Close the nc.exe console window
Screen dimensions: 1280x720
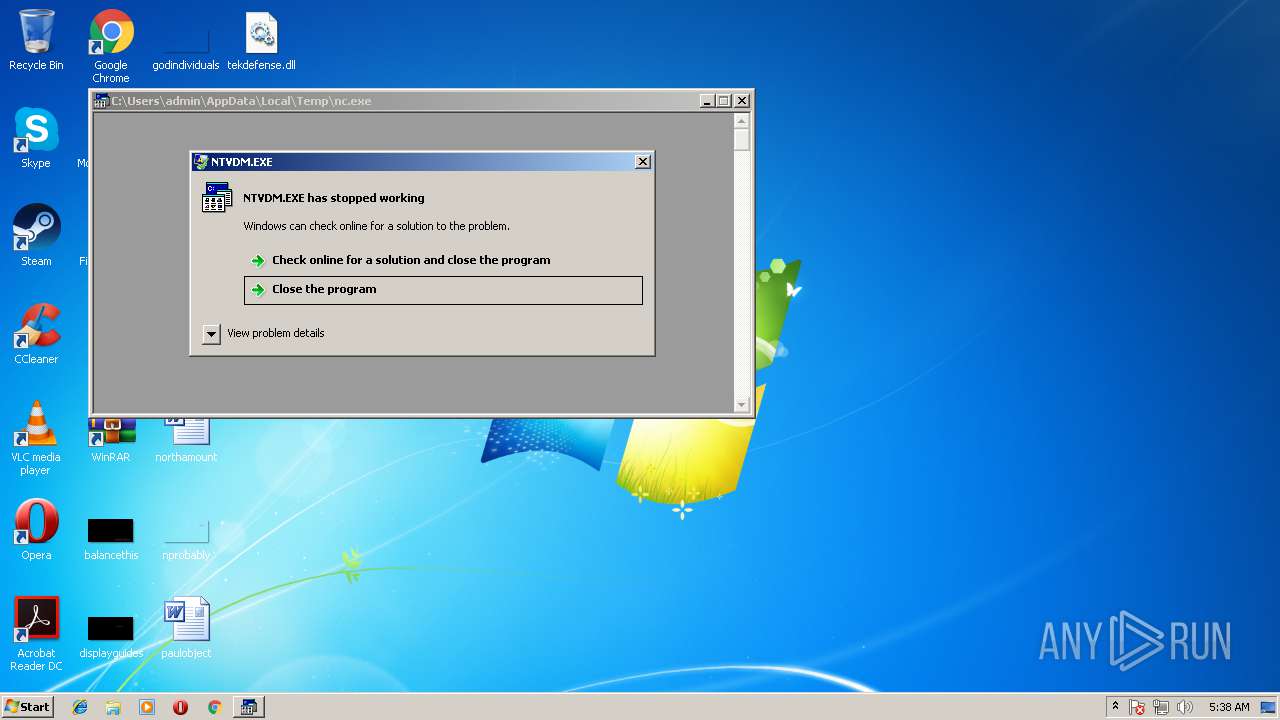(x=742, y=101)
